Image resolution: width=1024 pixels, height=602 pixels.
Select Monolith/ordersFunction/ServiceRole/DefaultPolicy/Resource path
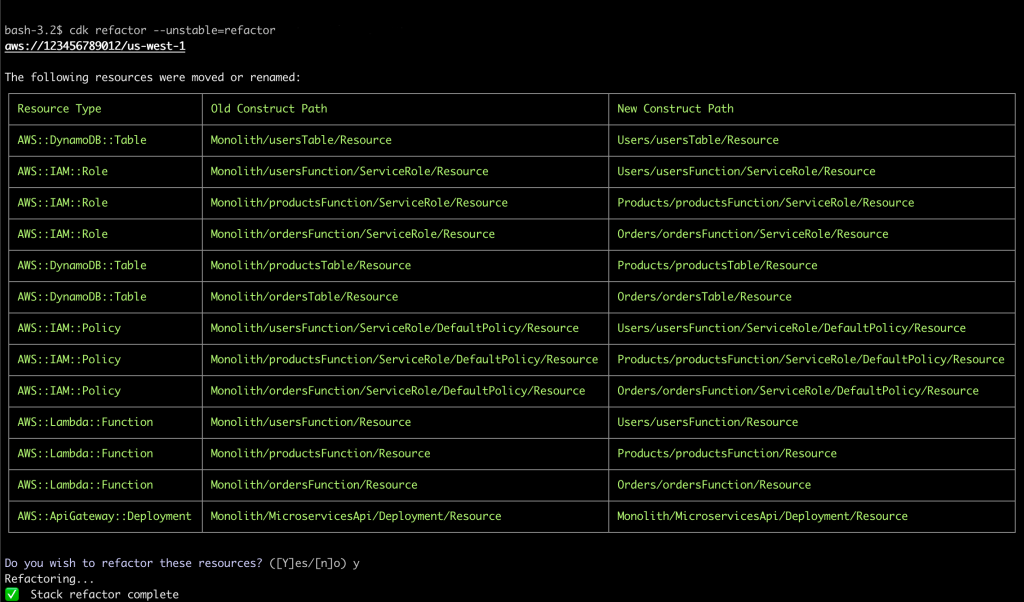click(396, 390)
